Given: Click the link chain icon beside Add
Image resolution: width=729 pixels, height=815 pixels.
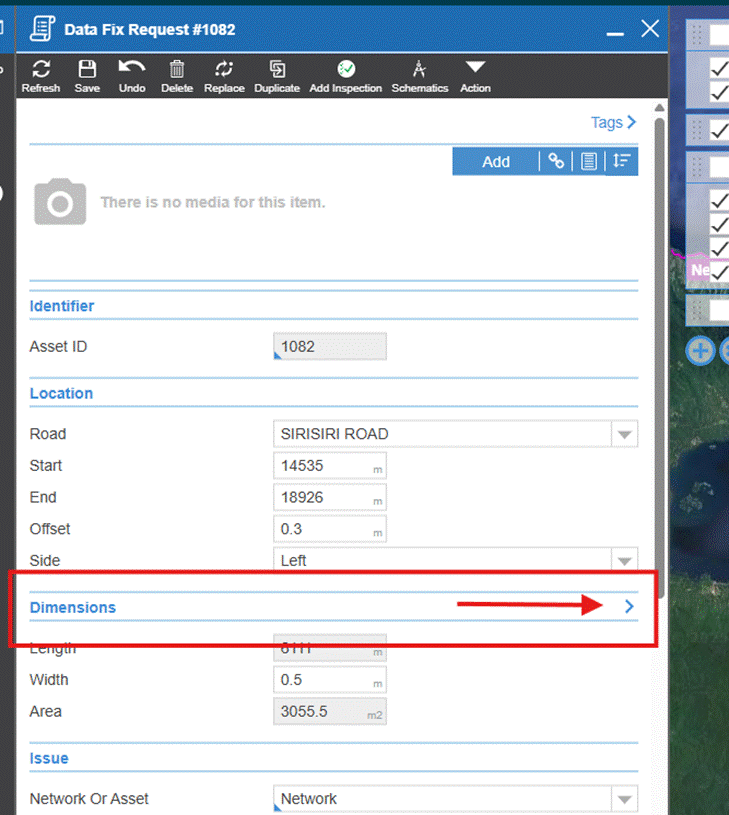Looking at the screenshot, I should [x=556, y=161].
